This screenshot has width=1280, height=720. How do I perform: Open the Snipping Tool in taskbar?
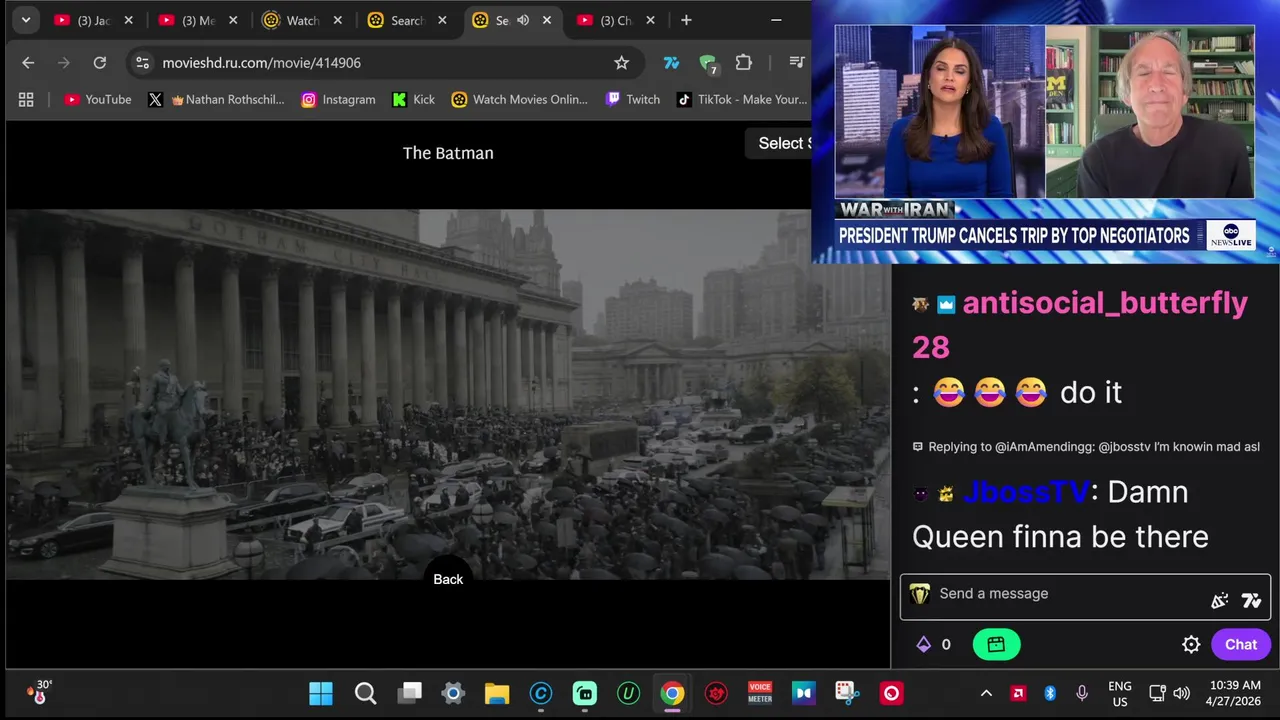point(847,693)
